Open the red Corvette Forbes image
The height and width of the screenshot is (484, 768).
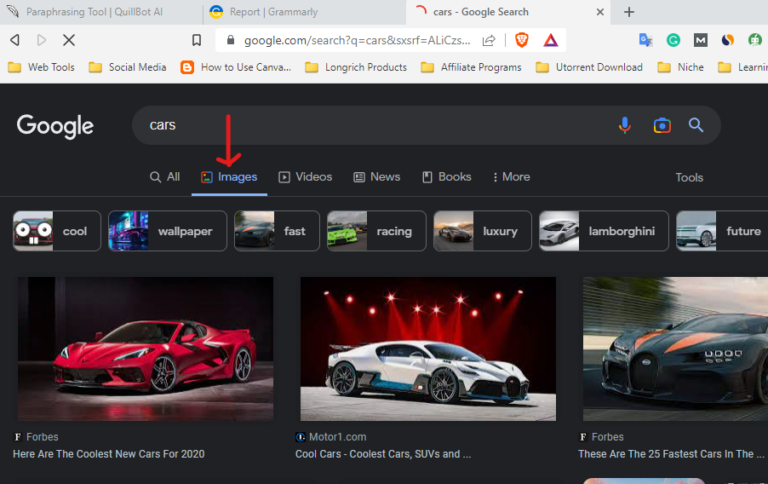pyautogui.click(x=145, y=349)
